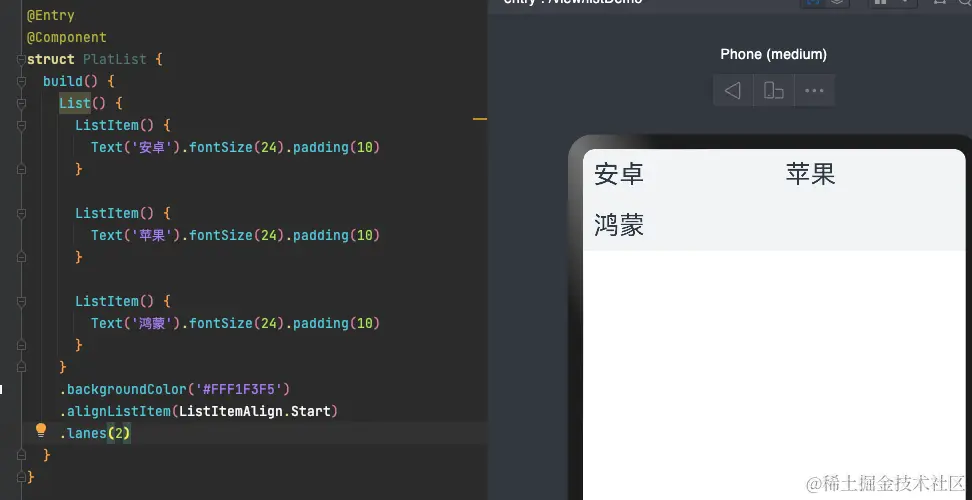This screenshot has width=972, height=500.
Task: Select the 鸿蒙 item in phone preview
Action: (619, 225)
